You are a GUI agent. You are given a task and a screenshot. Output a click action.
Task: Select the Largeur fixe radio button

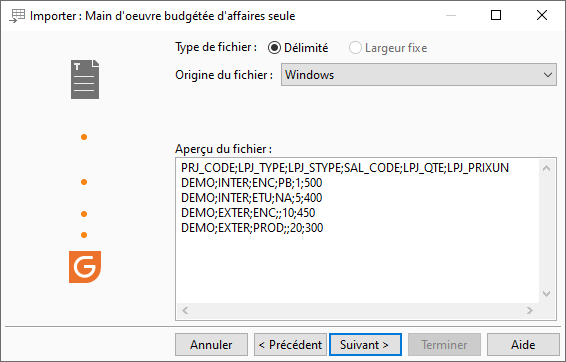click(388, 48)
